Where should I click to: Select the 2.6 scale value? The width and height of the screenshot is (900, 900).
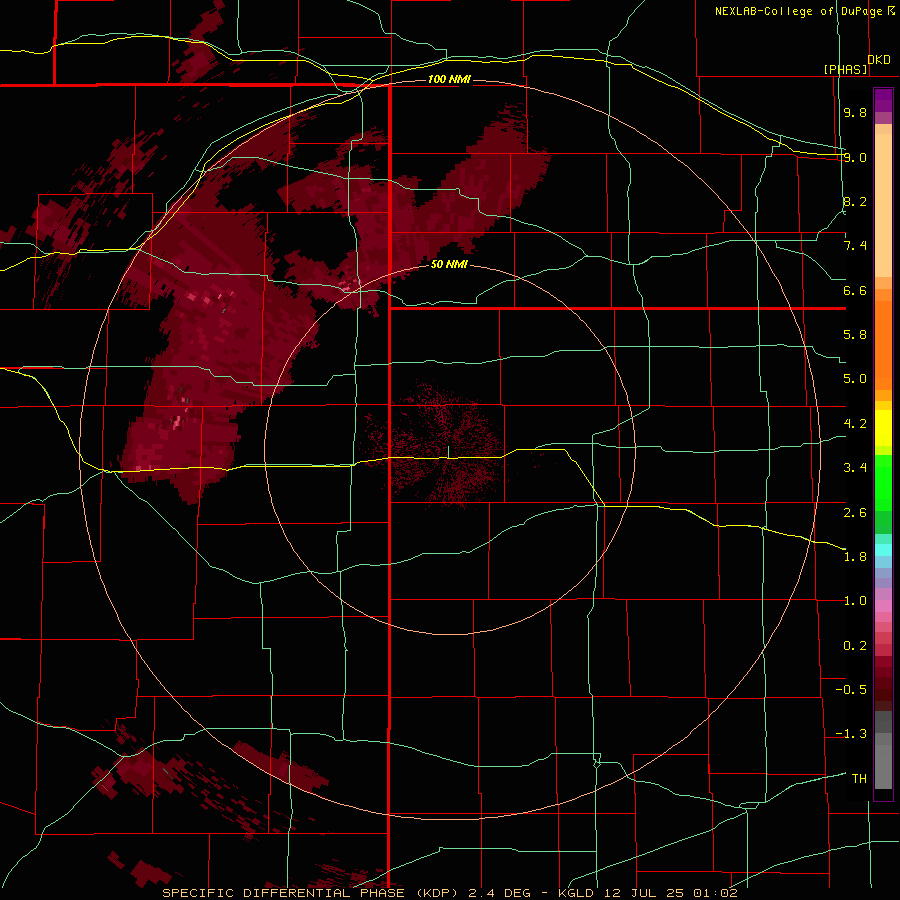[x=855, y=513]
